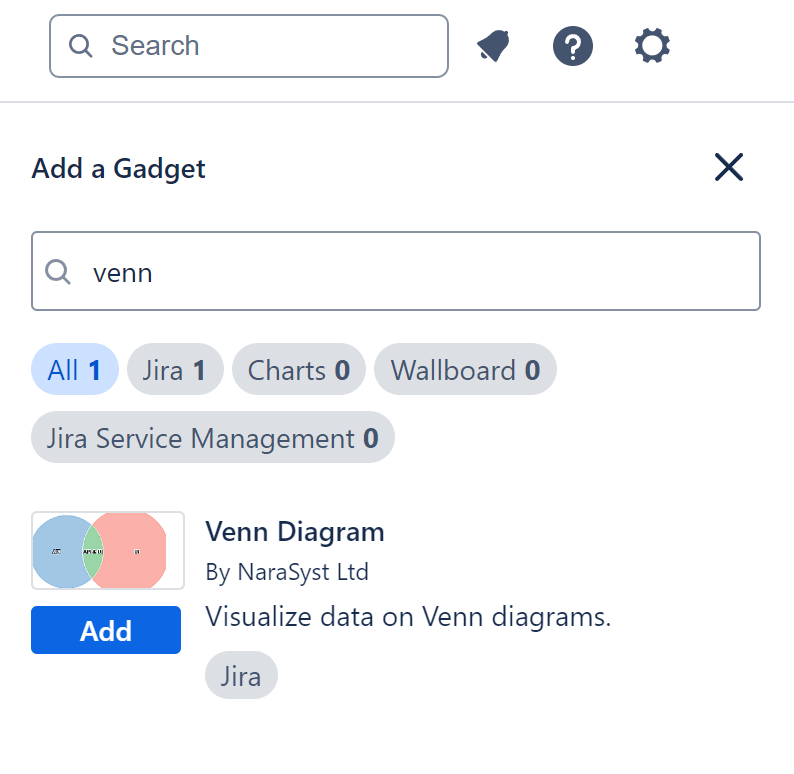The height and width of the screenshot is (774, 794).
Task: Open the help question mark menu
Action: 573,46
